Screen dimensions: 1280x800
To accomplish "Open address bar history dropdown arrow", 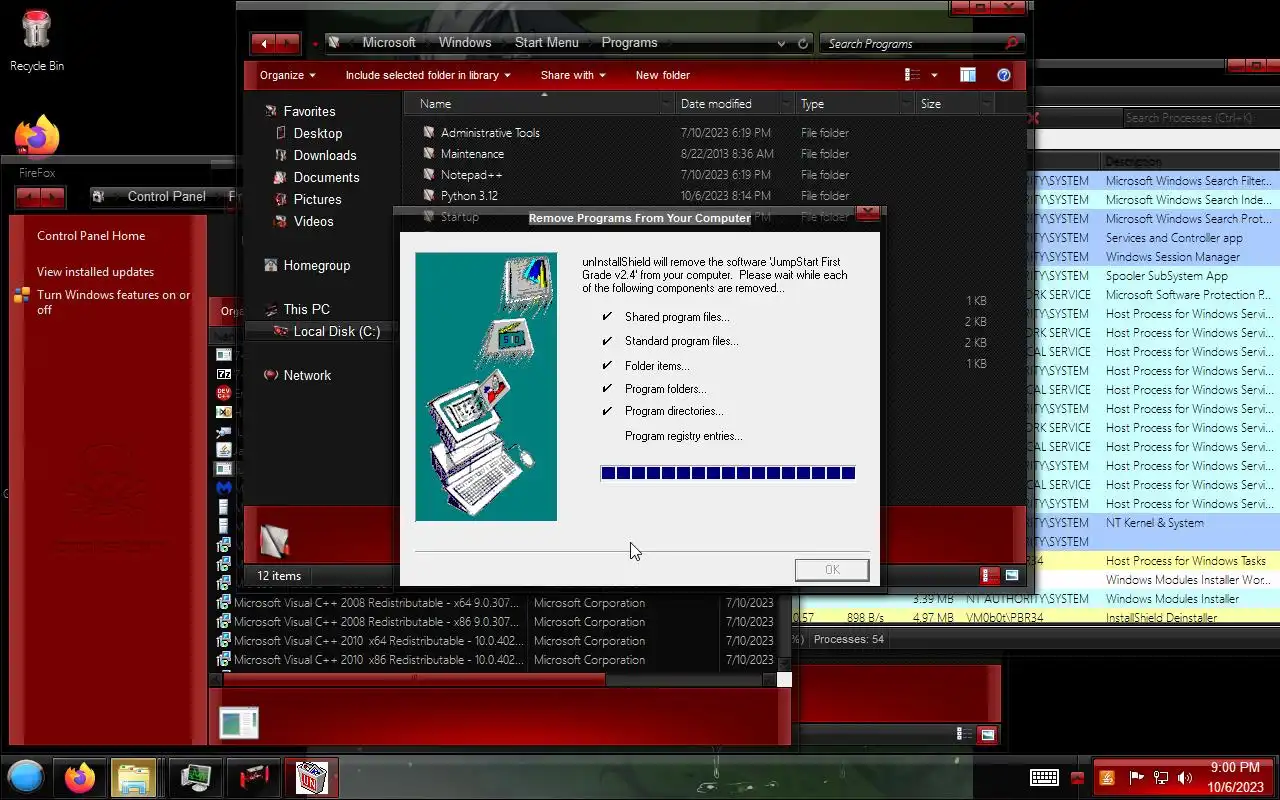I will [781, 43].
